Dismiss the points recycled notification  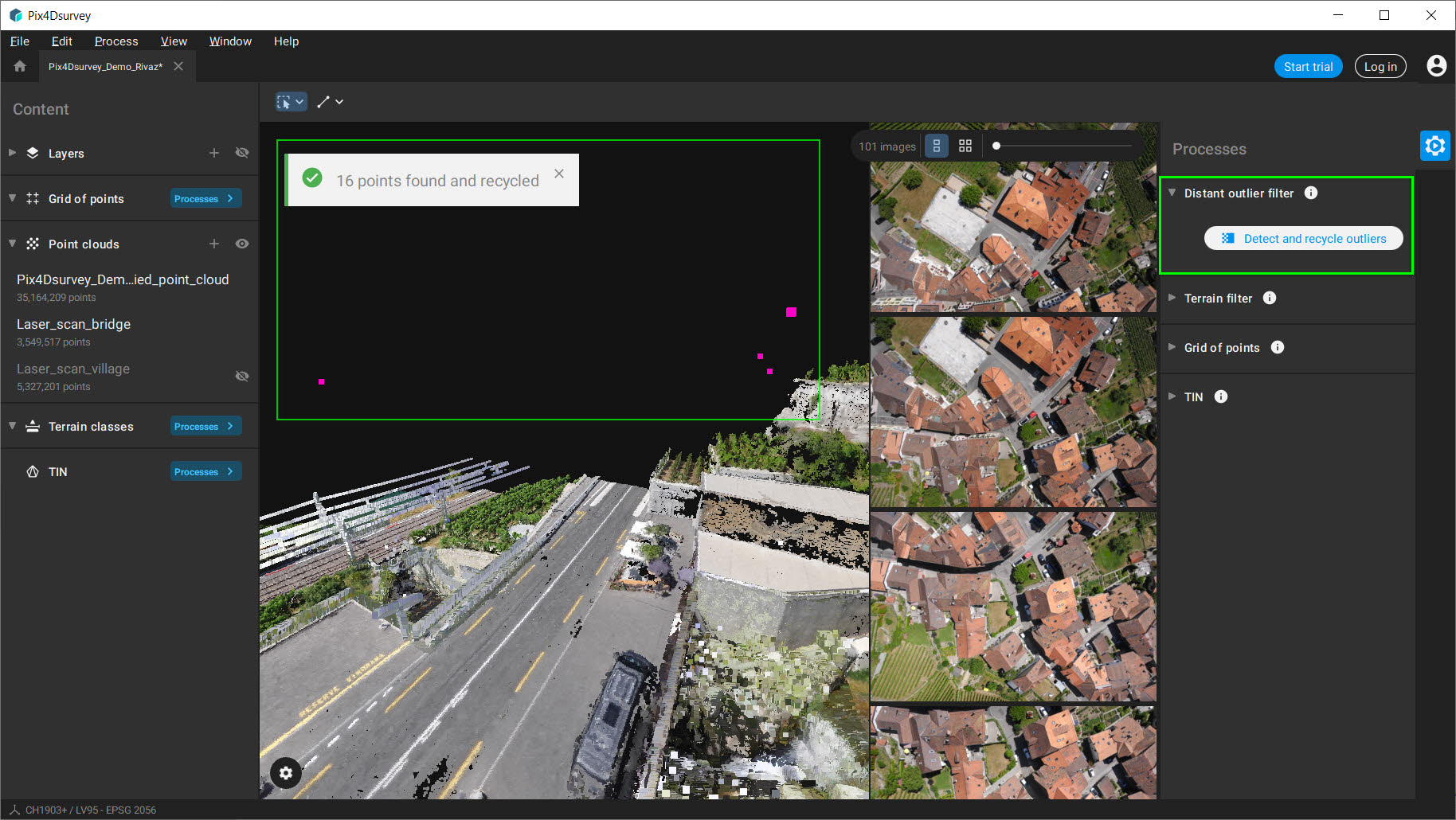point(559,174)
